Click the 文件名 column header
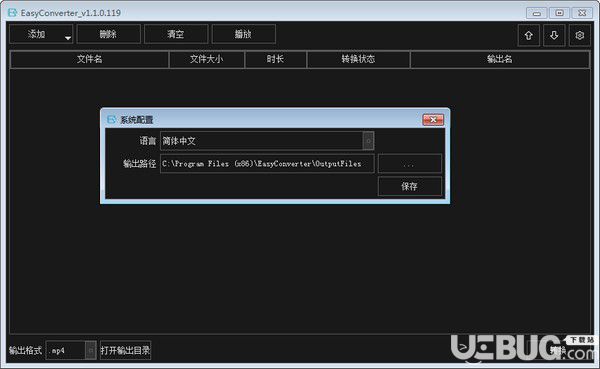 click(89, 59)
